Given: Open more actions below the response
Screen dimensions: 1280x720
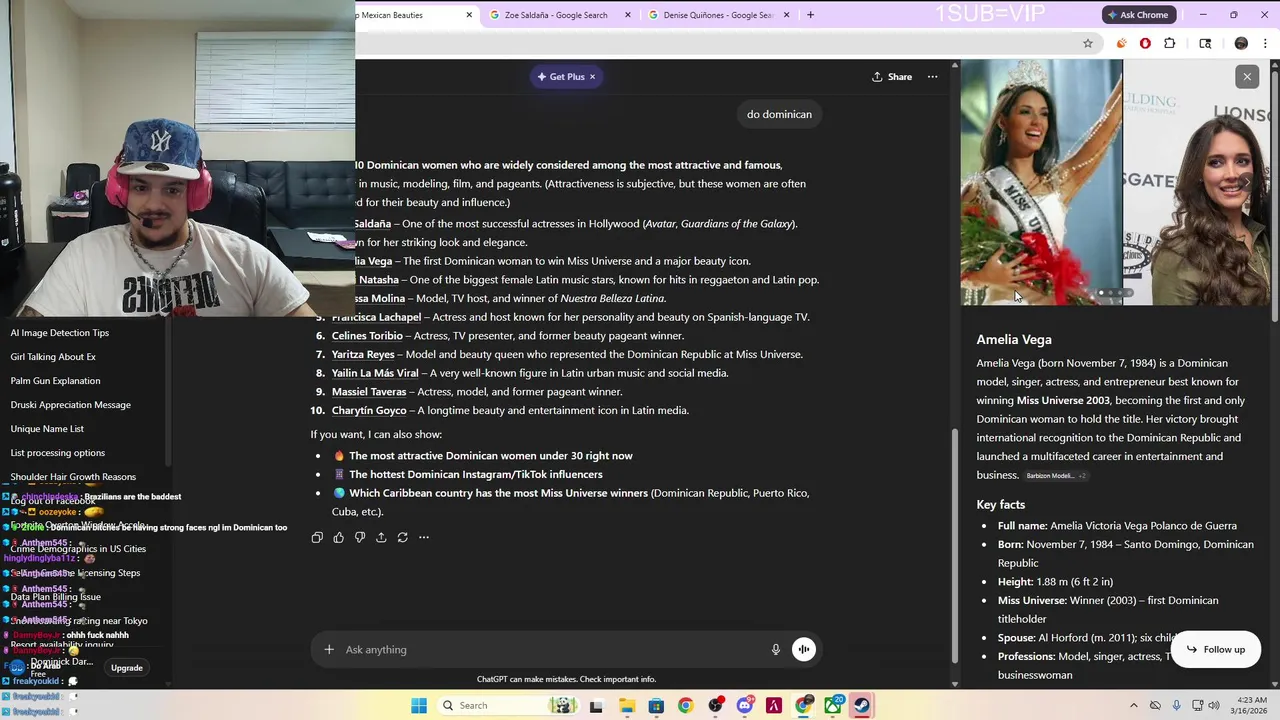Looking at the screenshot, I should click(424, 538).
